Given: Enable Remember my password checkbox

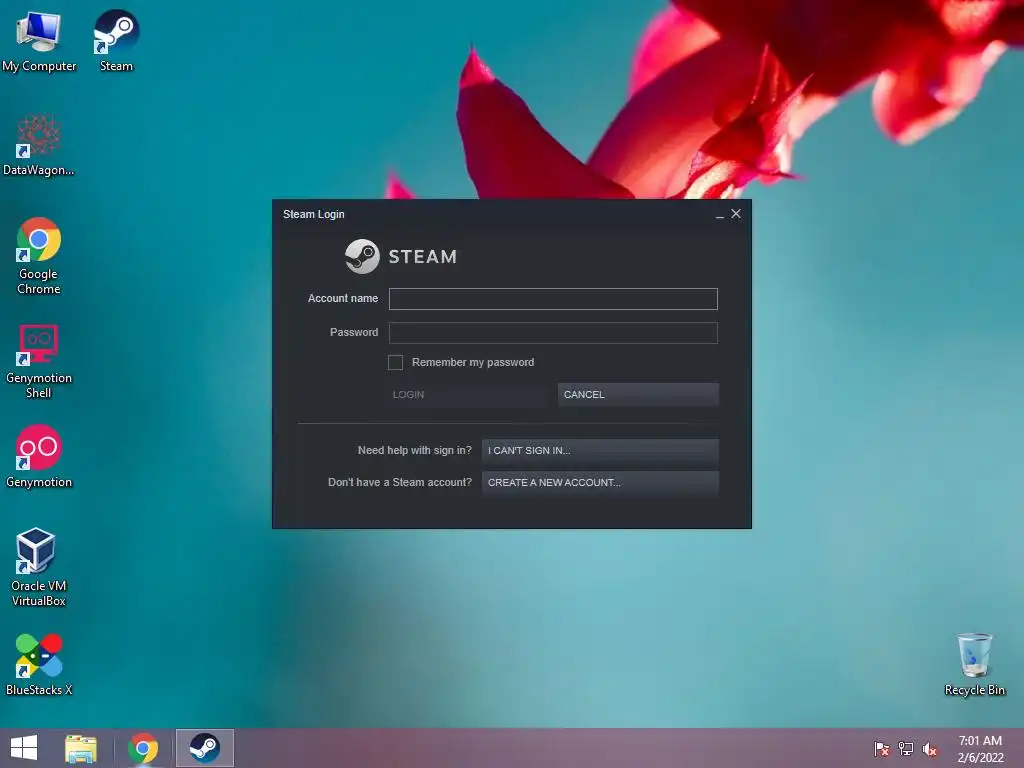Looking at the screenshot, I should tap(395, 362).
